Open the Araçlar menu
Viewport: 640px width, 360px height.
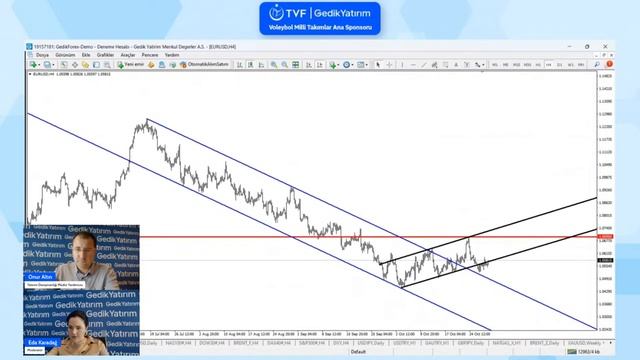(128, 55)
